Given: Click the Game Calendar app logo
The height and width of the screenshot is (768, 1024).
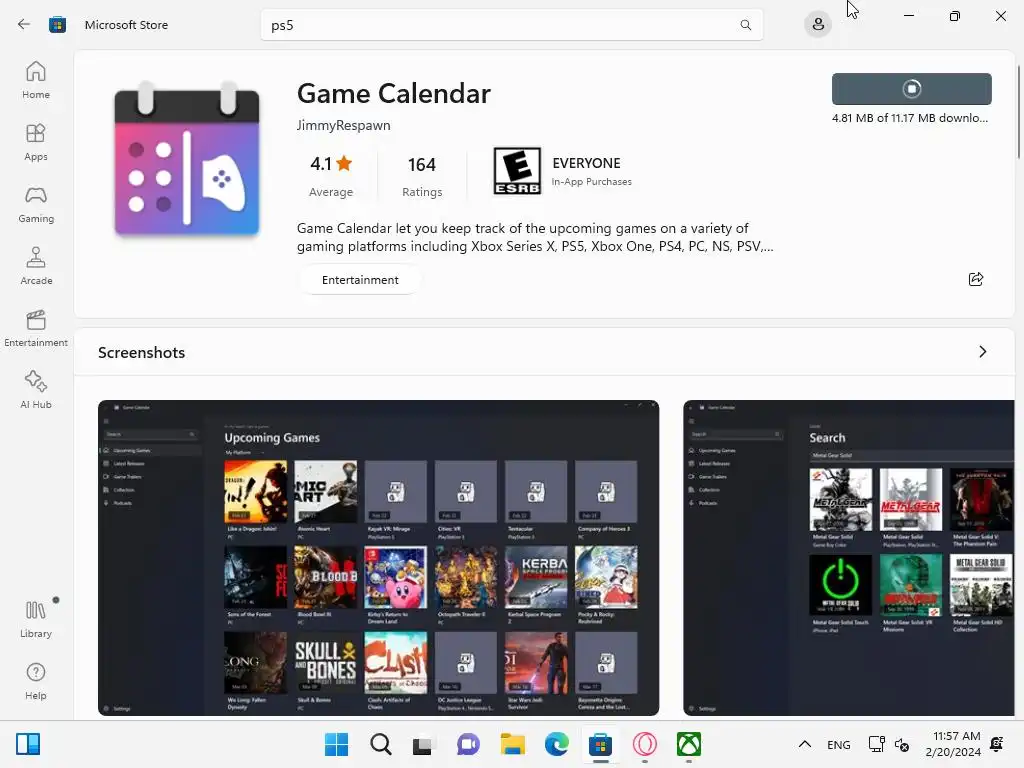Looking at the screenshot, I should tap(187, 159).
